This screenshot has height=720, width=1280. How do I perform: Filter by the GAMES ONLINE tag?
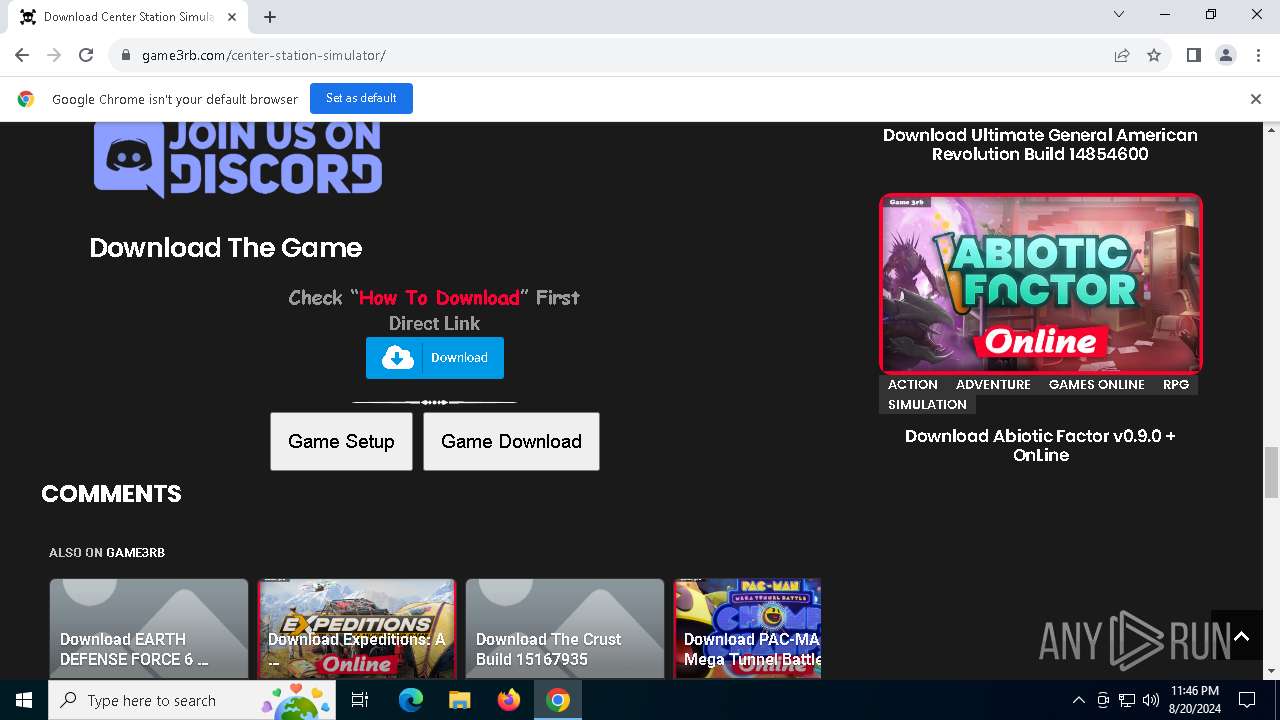1096,384
